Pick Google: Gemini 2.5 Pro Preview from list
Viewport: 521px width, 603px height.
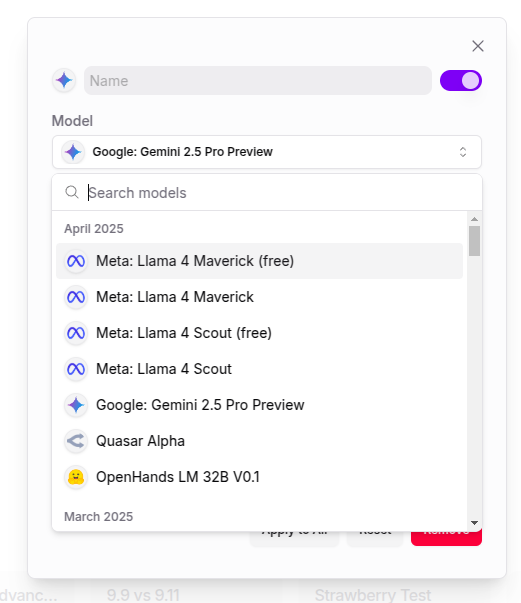[x=260, y=405]
